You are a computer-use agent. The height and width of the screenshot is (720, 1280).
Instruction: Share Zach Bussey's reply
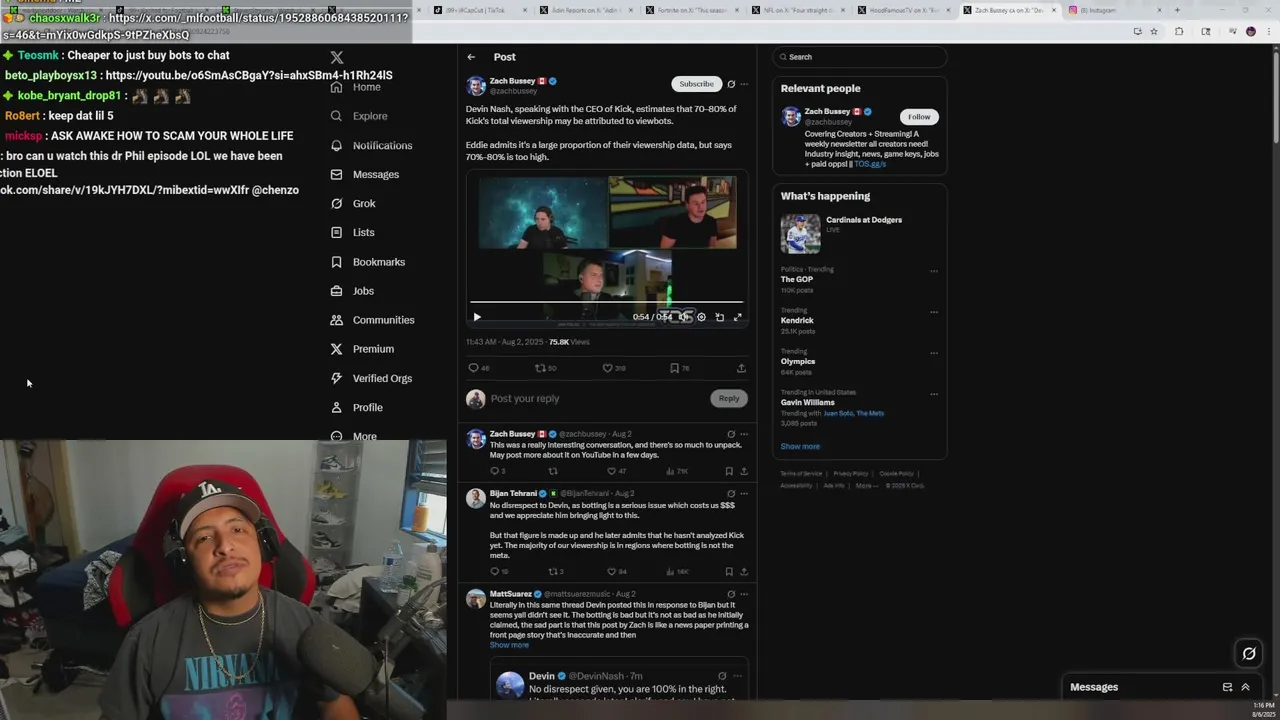[x=743, y=471]
